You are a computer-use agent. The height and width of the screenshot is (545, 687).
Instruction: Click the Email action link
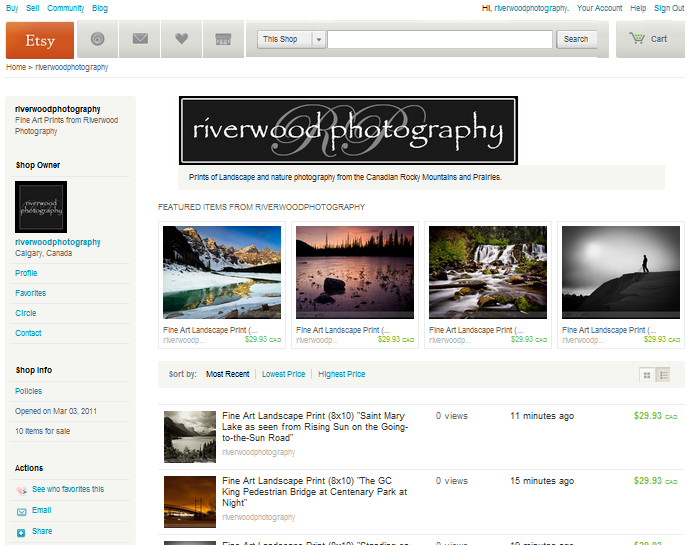coord(42,510)
